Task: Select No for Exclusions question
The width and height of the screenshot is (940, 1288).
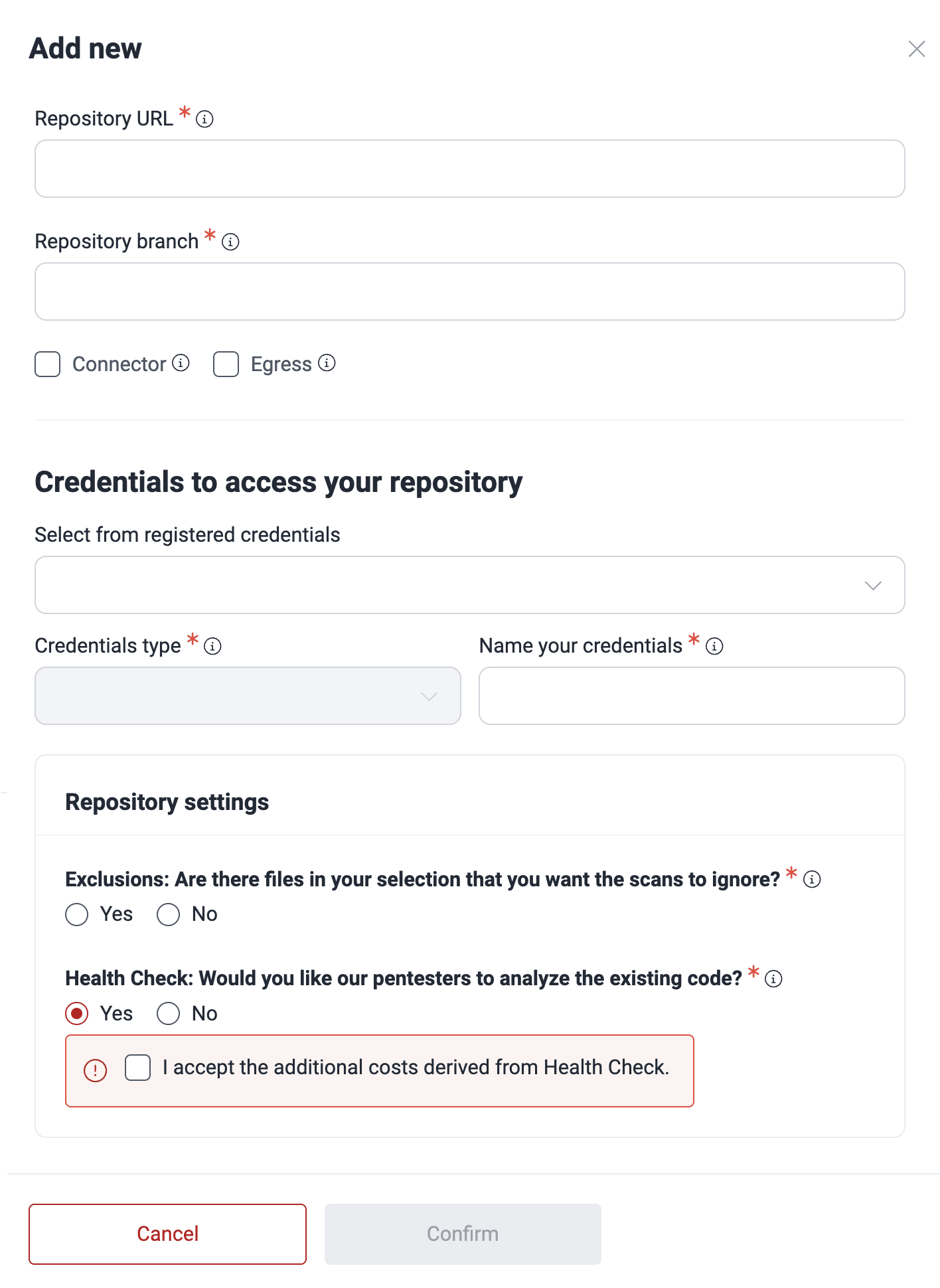Action: pos(169,914)
